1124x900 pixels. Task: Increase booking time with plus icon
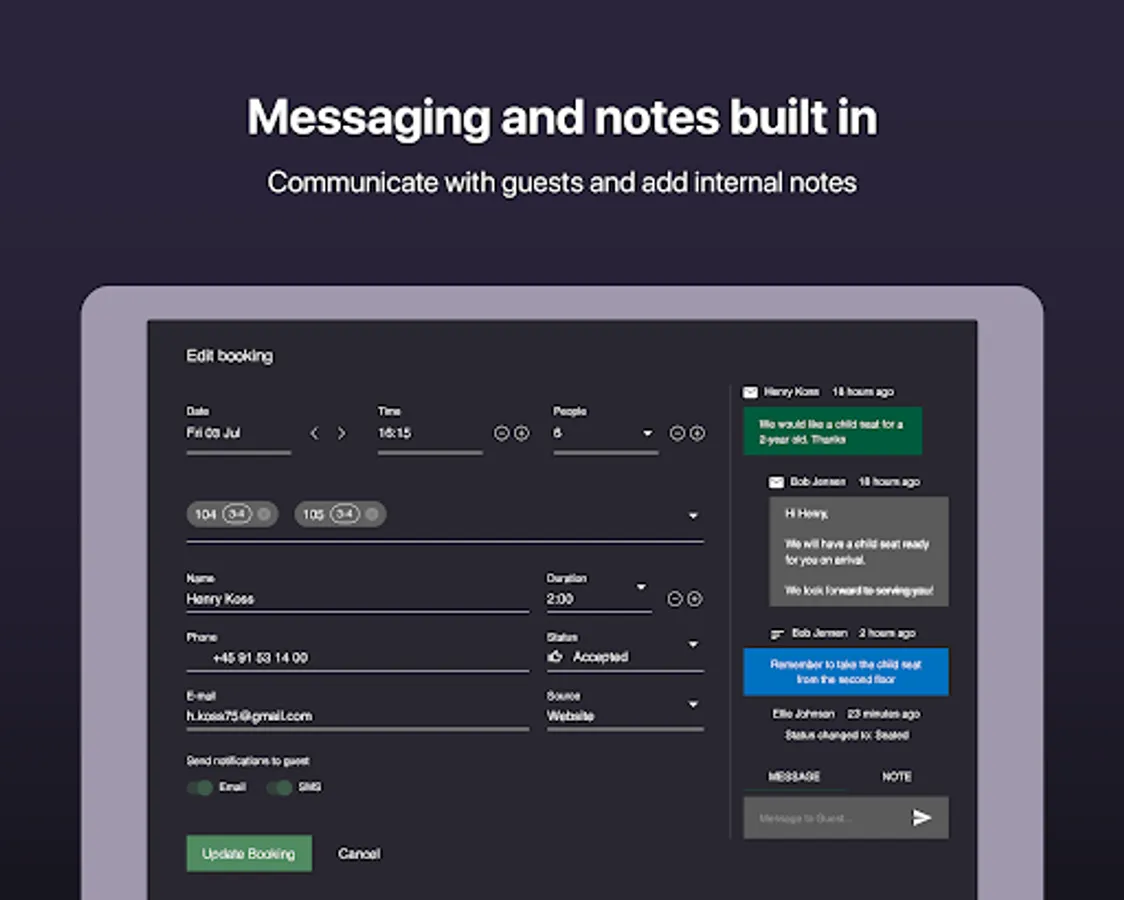(x=522, y=434)
